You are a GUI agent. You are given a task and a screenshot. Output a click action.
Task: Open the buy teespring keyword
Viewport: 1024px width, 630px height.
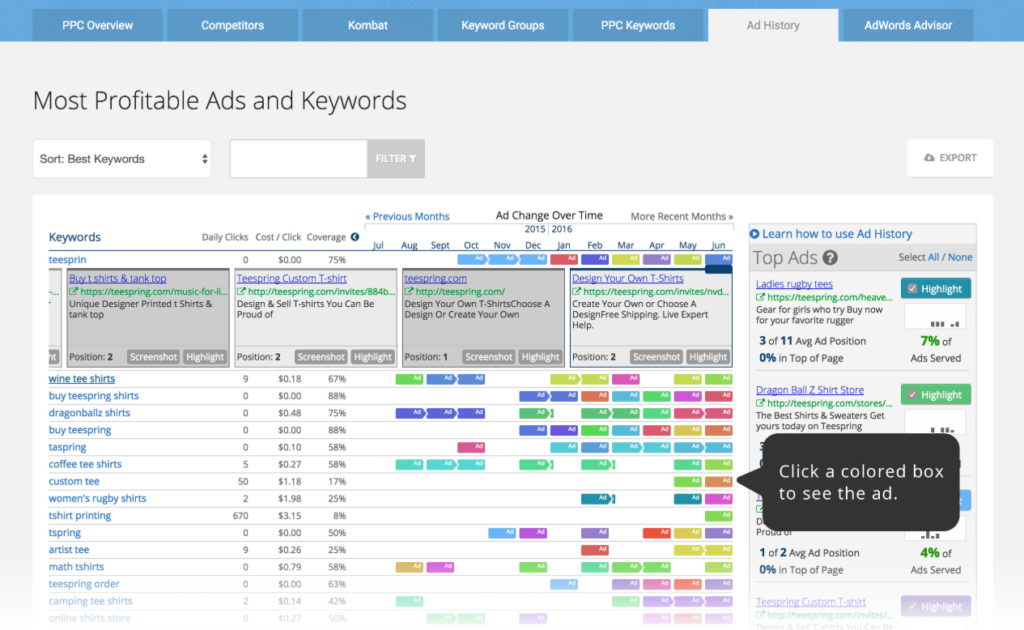[80, 430]
